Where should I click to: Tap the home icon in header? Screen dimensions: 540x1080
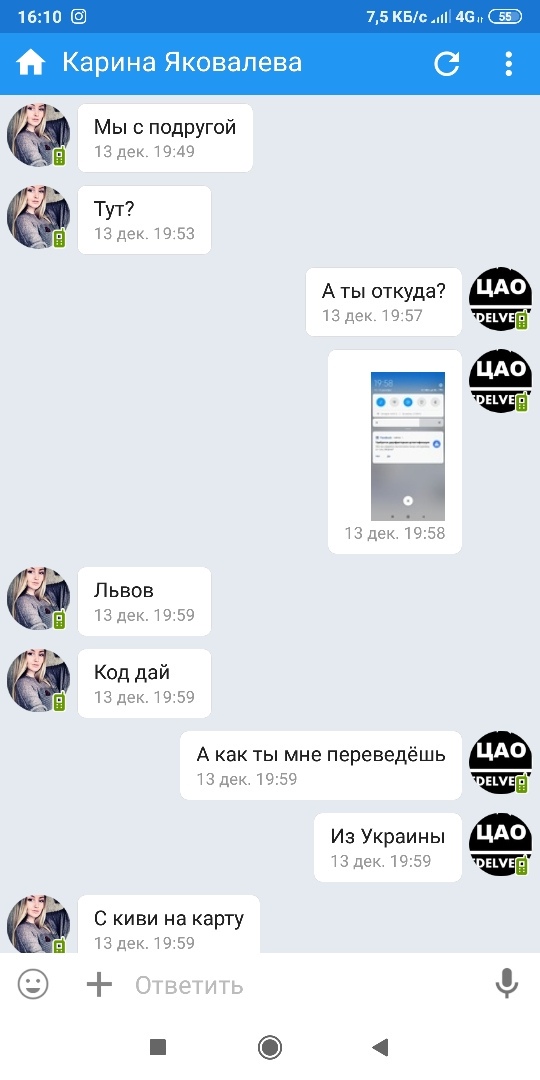click(x=31, y=63)
